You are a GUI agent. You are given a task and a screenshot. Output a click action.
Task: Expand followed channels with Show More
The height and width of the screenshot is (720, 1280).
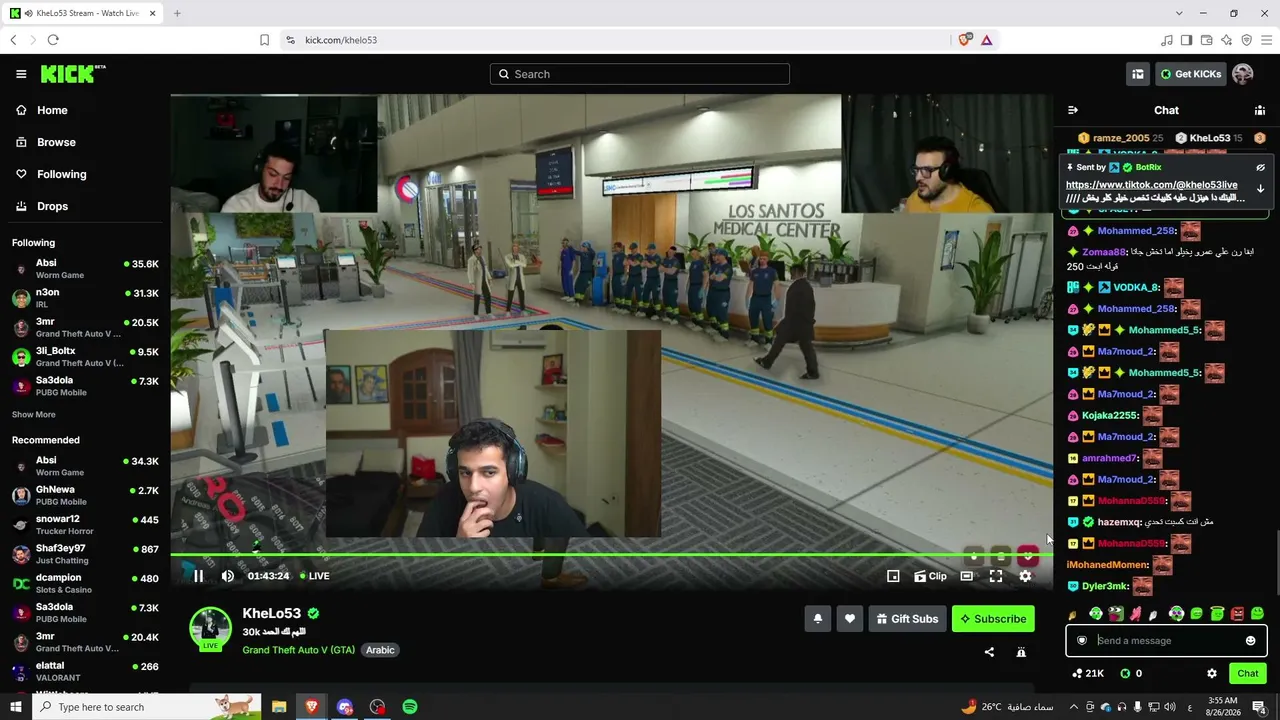point(34,415)
